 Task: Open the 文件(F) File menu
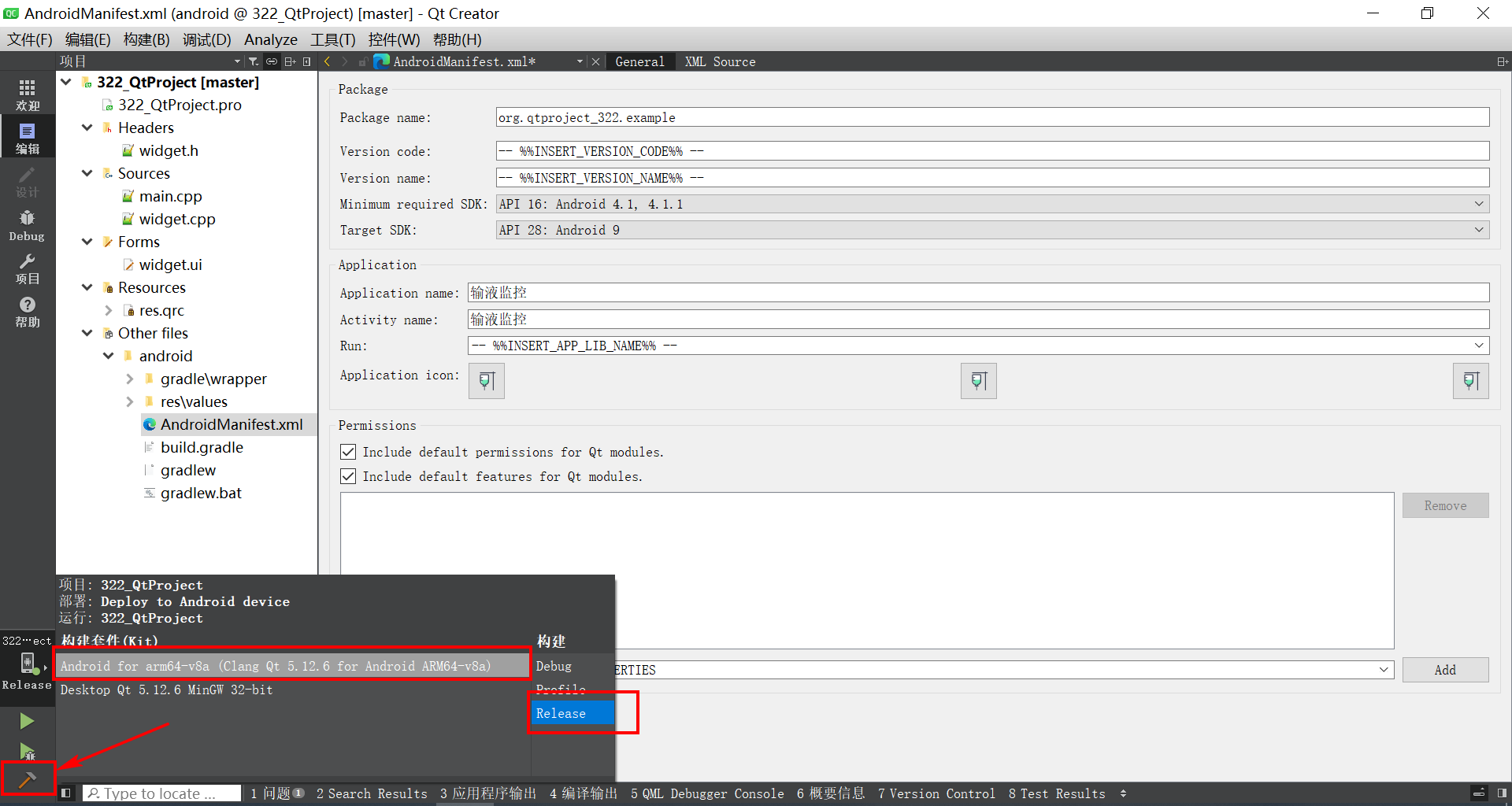[30, 39]
